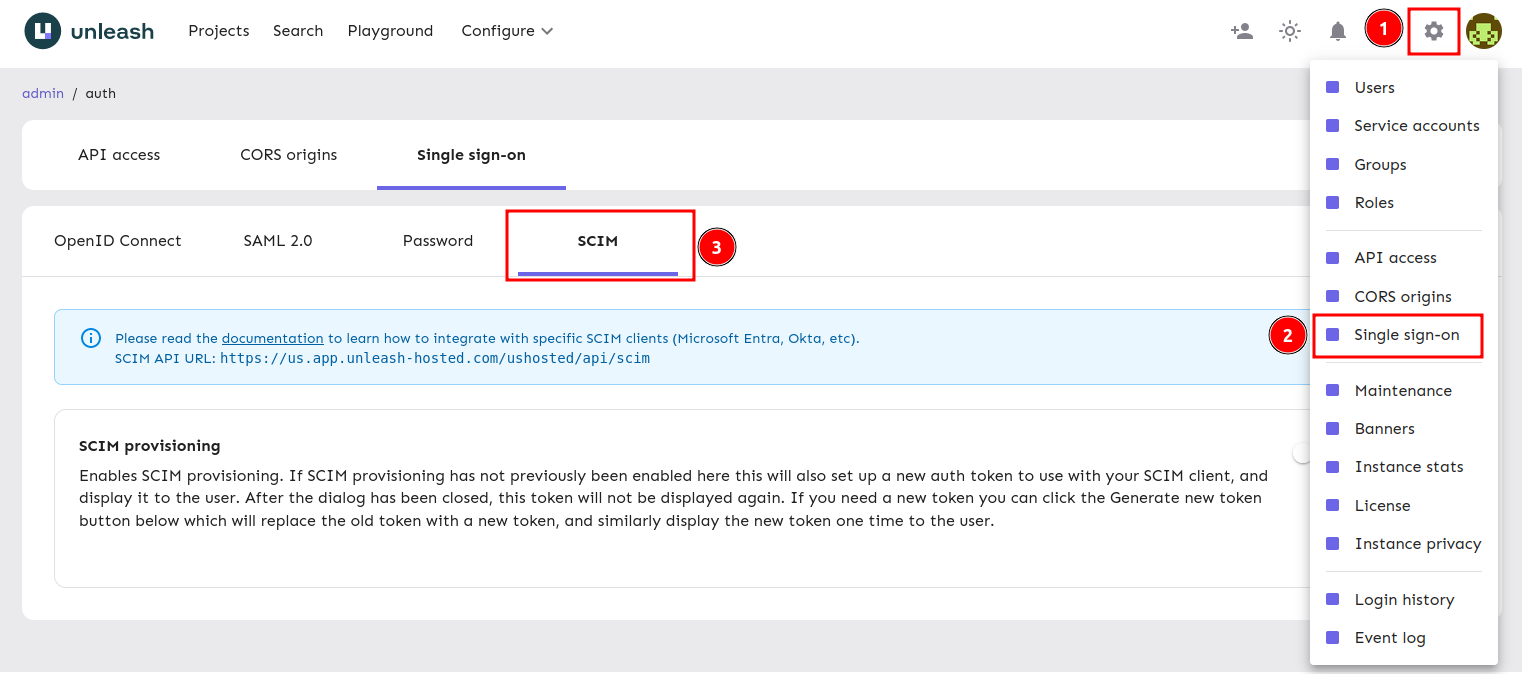This screenshot has height=674, width=1522.
Task: Choose Service accounts in the settings menu
Action: 1417,125
